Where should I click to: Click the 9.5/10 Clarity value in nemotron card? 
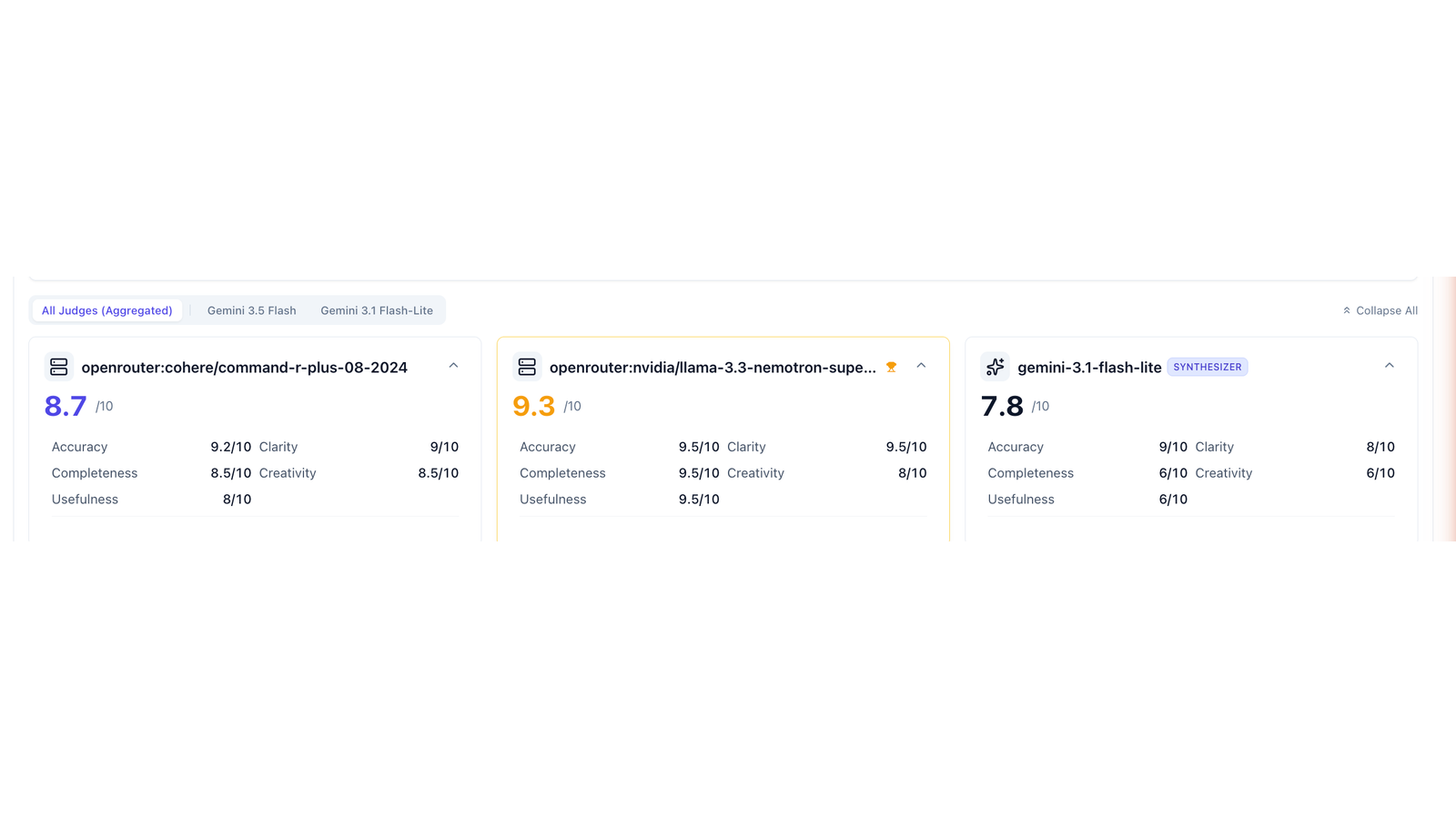click(x=906, y=447)
